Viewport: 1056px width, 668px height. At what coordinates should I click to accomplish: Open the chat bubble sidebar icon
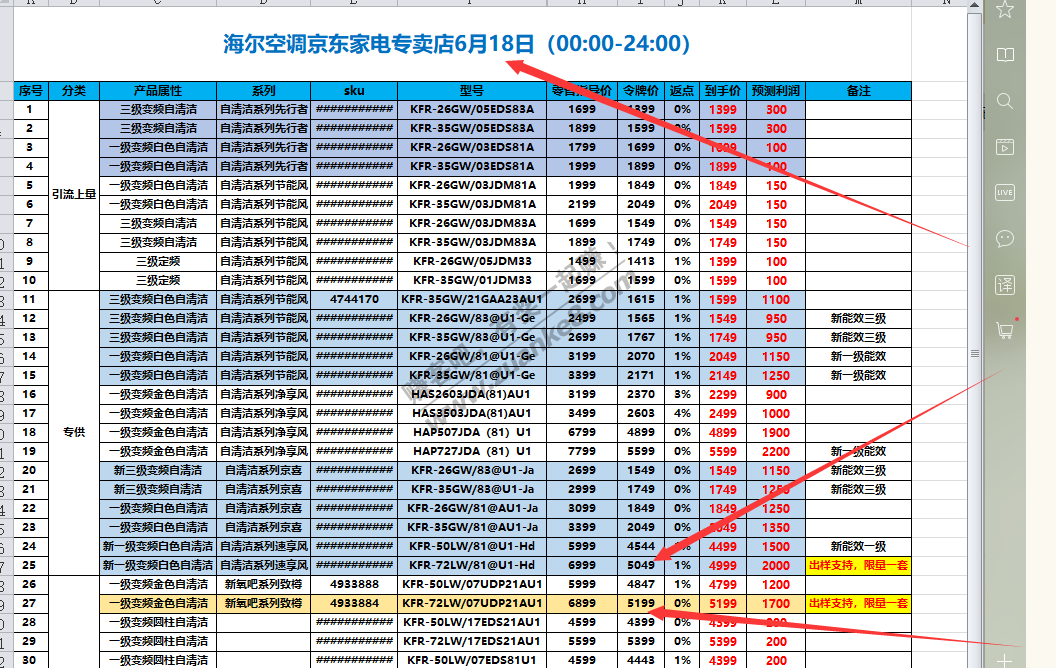point(1005,238)
